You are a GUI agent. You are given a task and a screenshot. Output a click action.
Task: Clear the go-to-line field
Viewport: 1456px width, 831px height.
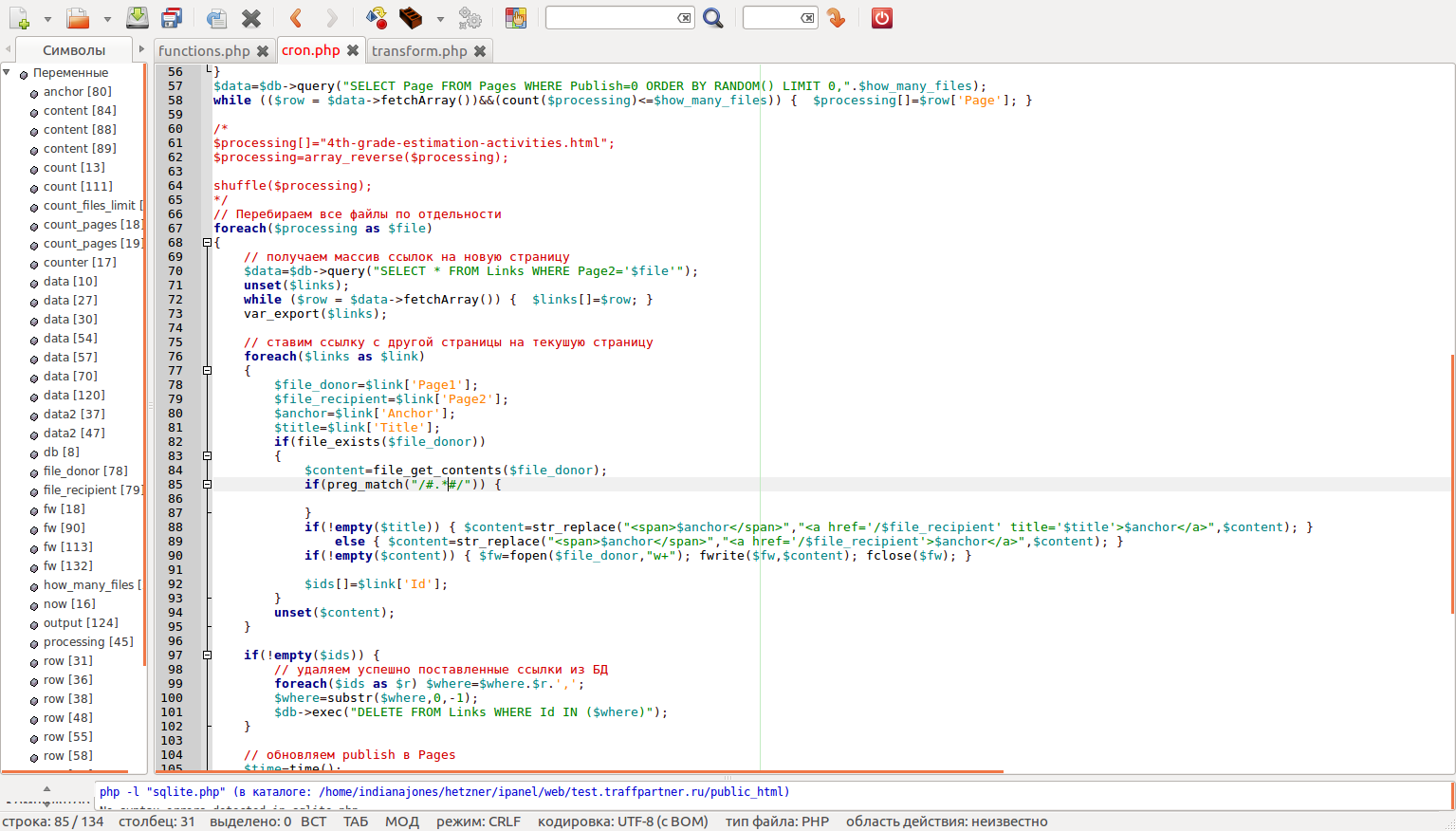[x=807, y=18]
